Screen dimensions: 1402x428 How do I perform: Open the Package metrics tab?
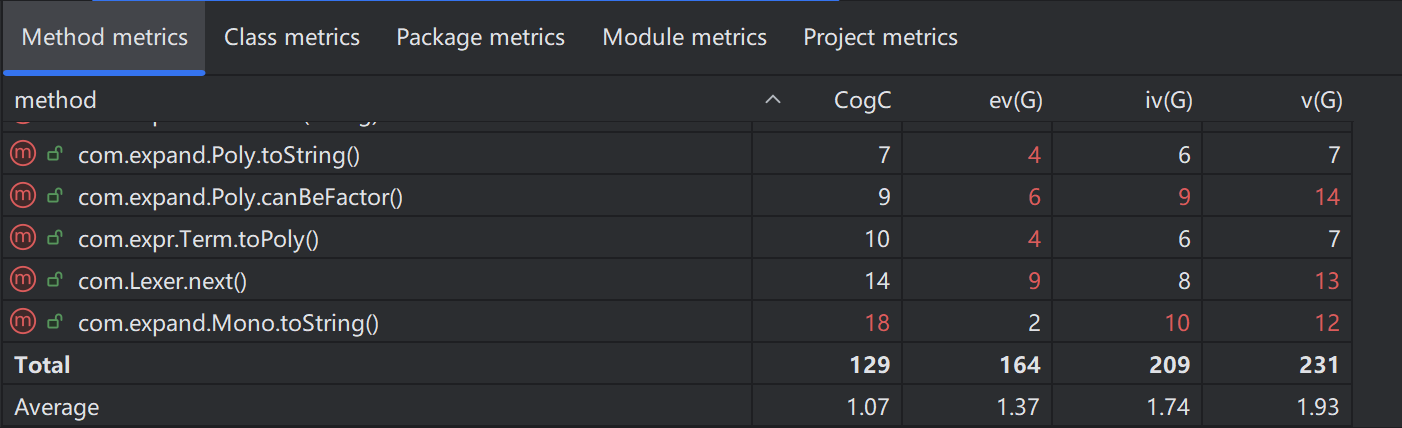480,38
